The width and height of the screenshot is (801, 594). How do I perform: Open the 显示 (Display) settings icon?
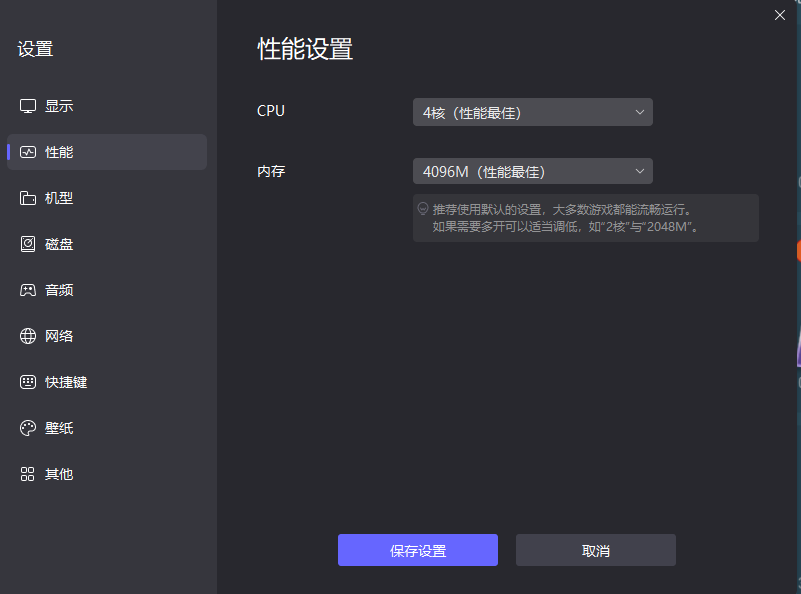point(27,105)
